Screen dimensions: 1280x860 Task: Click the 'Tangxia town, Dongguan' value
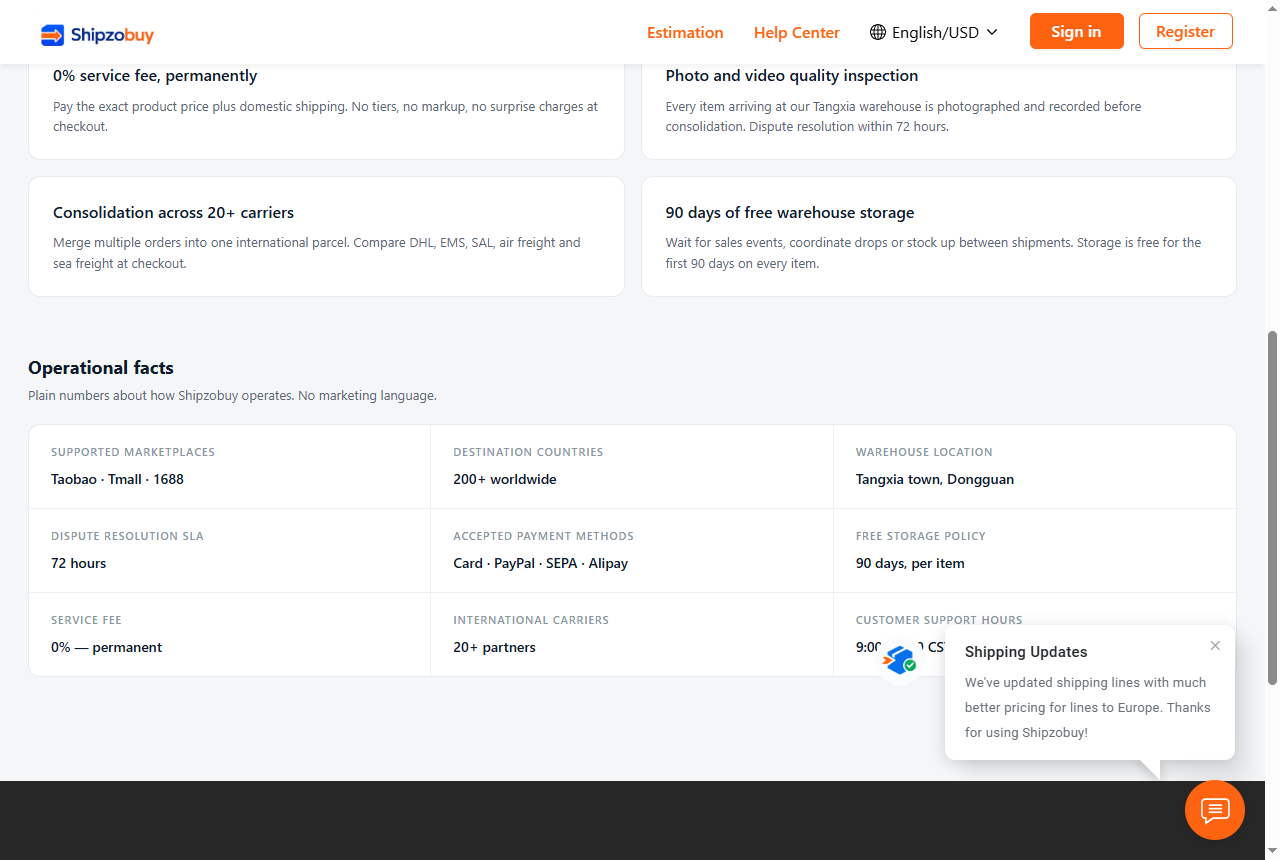point(935,479)
